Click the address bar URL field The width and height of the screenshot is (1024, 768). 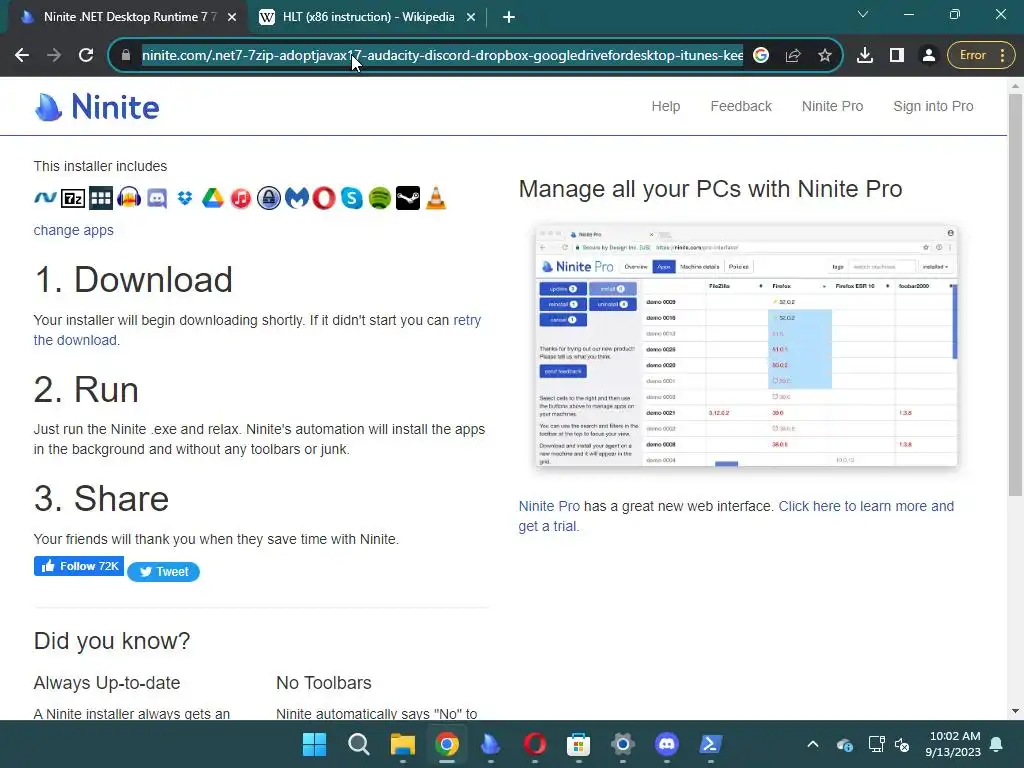(442, 56)
